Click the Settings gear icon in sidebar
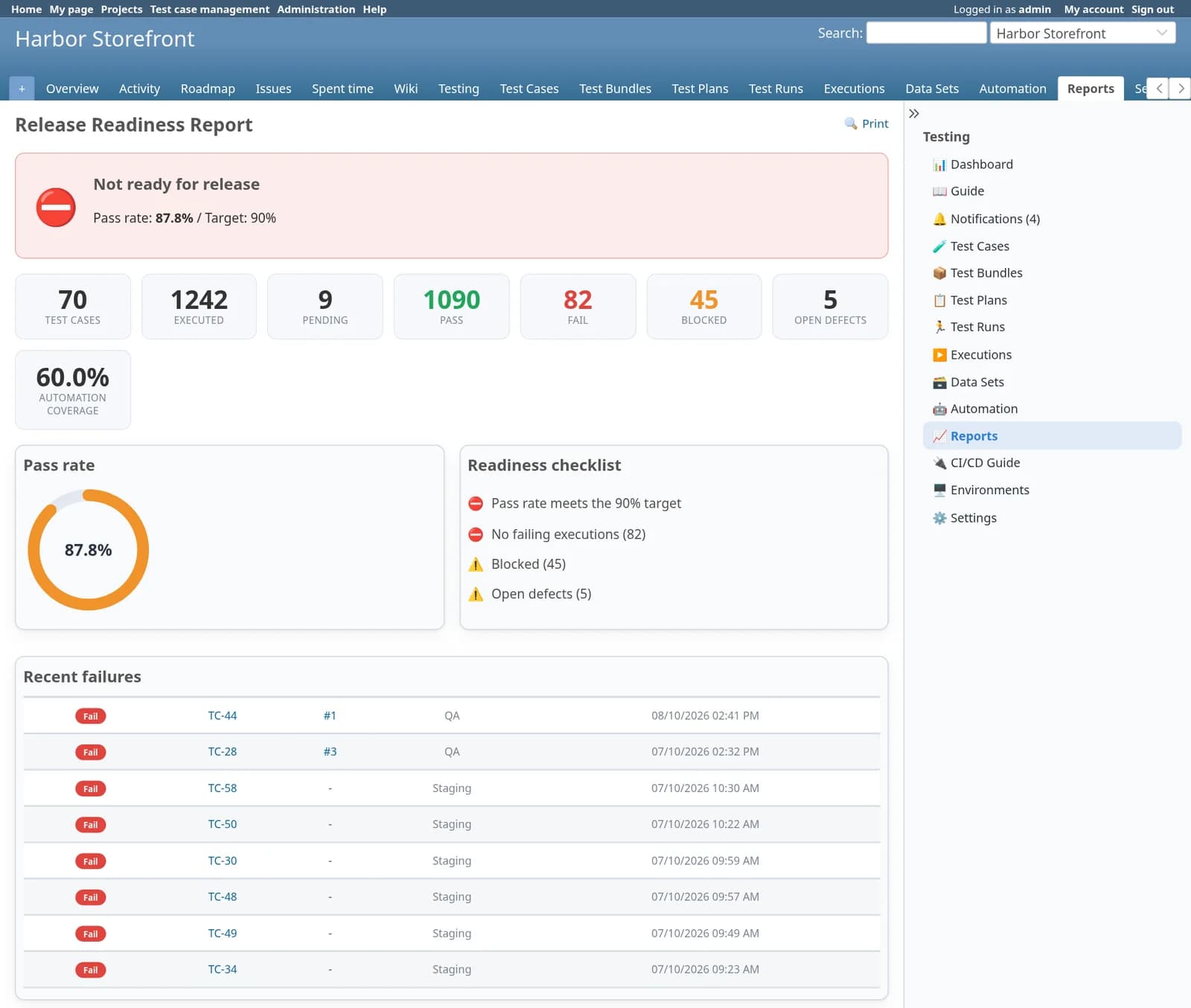The height and width of the screenshot is (1008, 1191). coord(939,518)
